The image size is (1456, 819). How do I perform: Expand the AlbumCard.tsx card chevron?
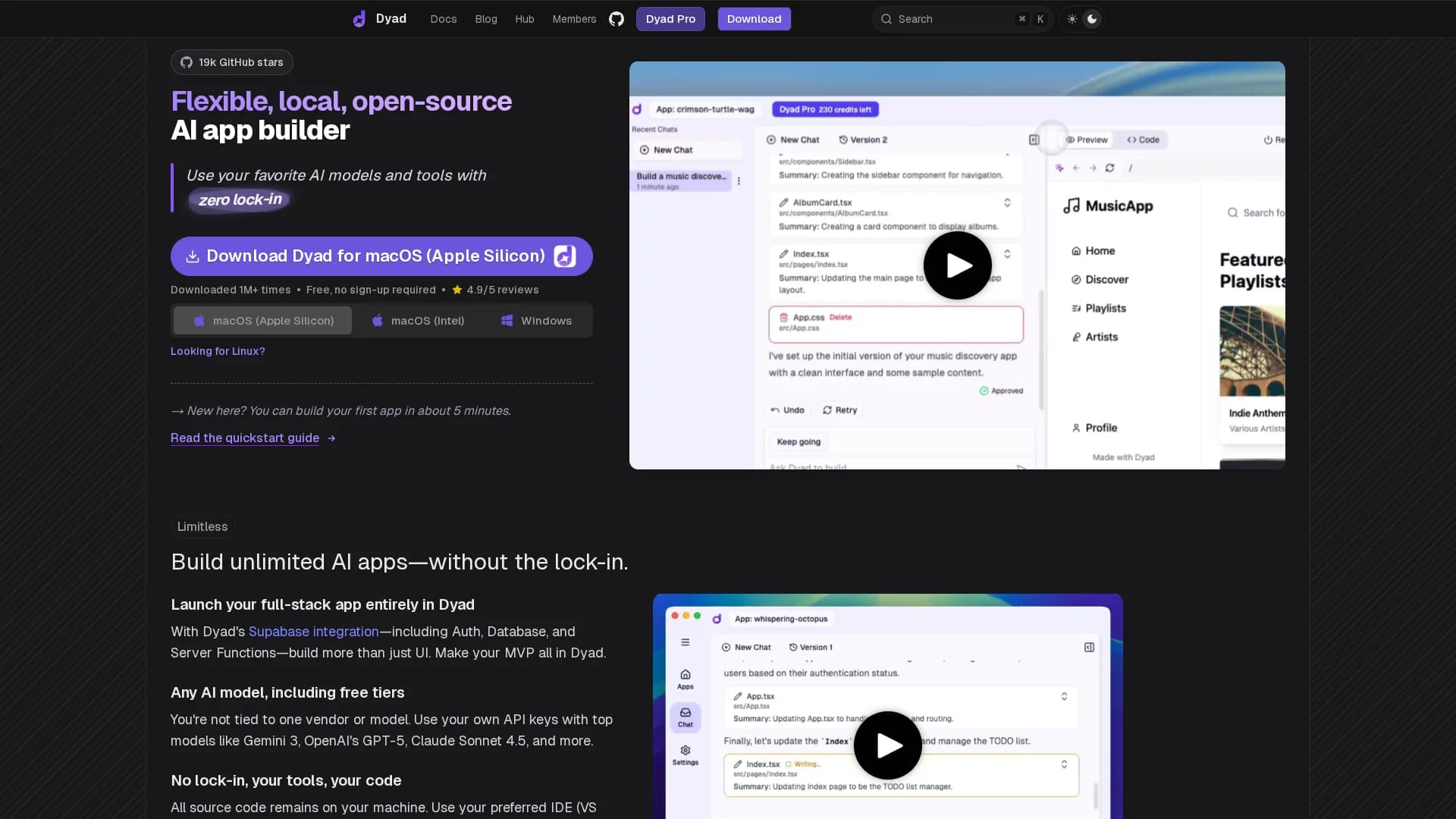click(1007, 202)
